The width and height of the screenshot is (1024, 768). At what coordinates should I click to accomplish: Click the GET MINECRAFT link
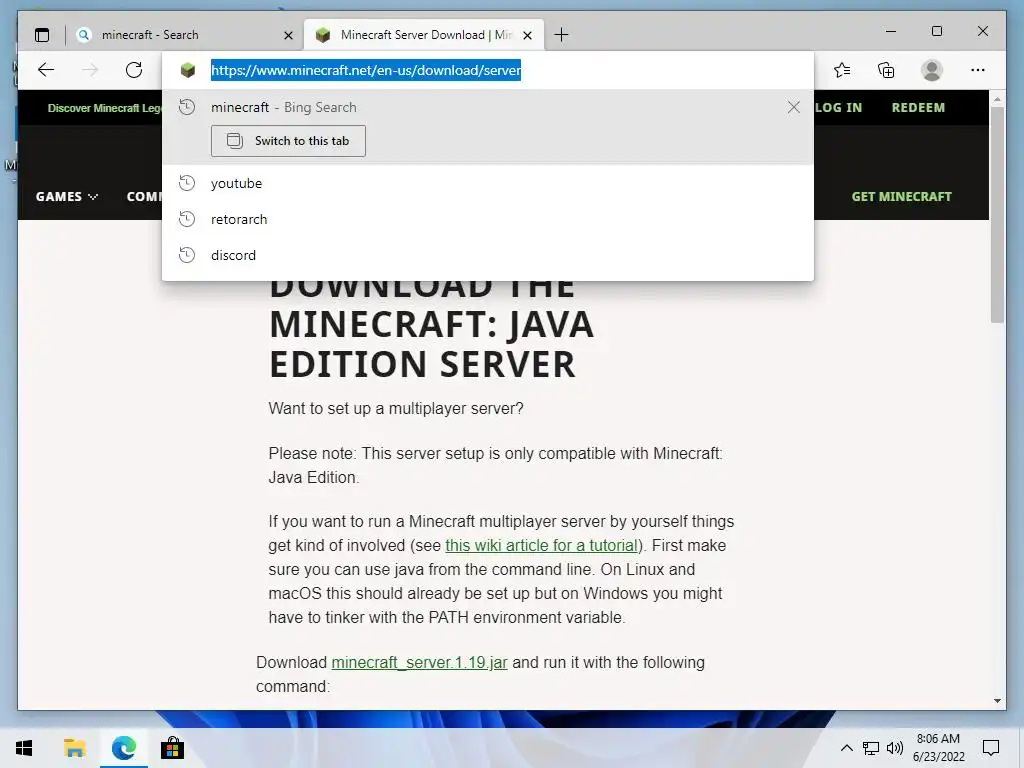click(x=901, y=197)
